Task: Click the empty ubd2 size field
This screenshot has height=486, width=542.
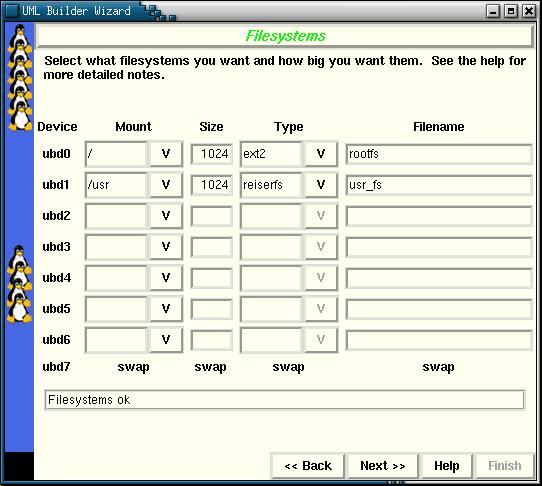Action: click(x=212, y=216)
